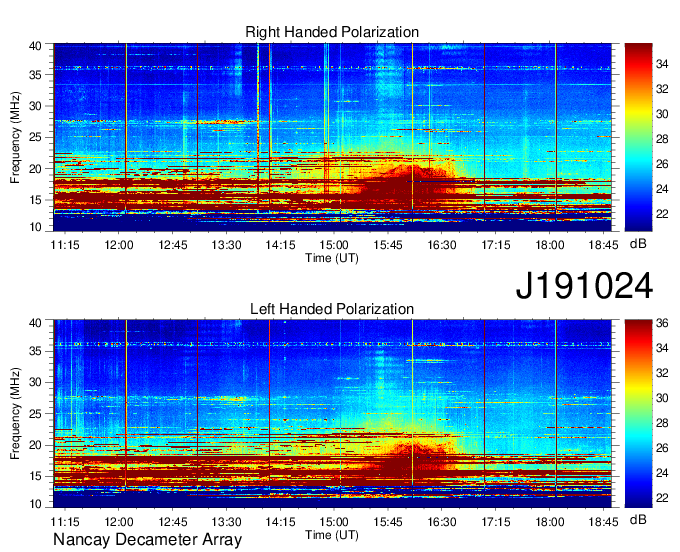Click the 30 value on Right Handed color bar
This screenshot has height=552, width=680.
[x=662, y=114]
